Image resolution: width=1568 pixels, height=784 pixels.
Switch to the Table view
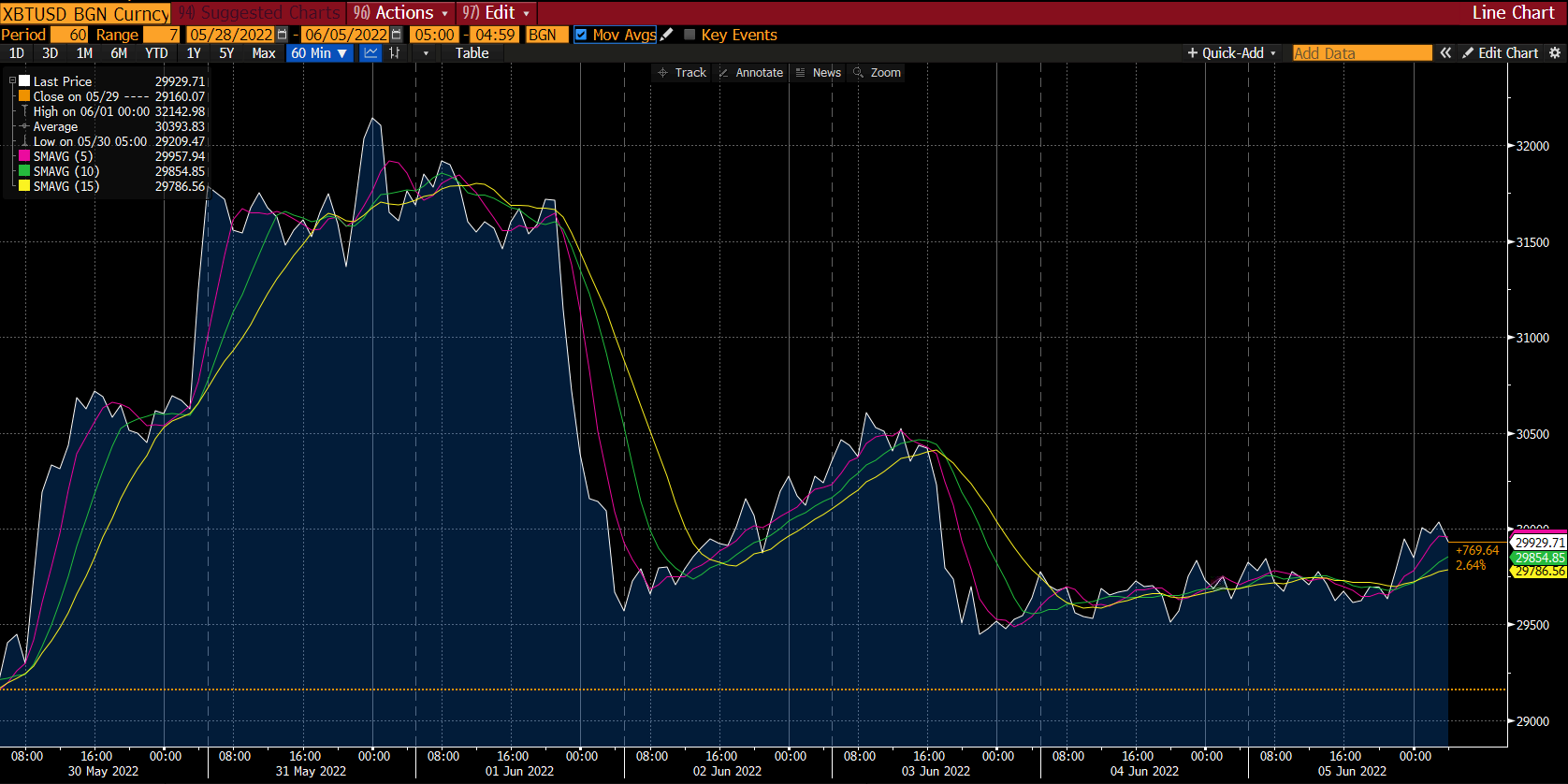tap(472, 53)
